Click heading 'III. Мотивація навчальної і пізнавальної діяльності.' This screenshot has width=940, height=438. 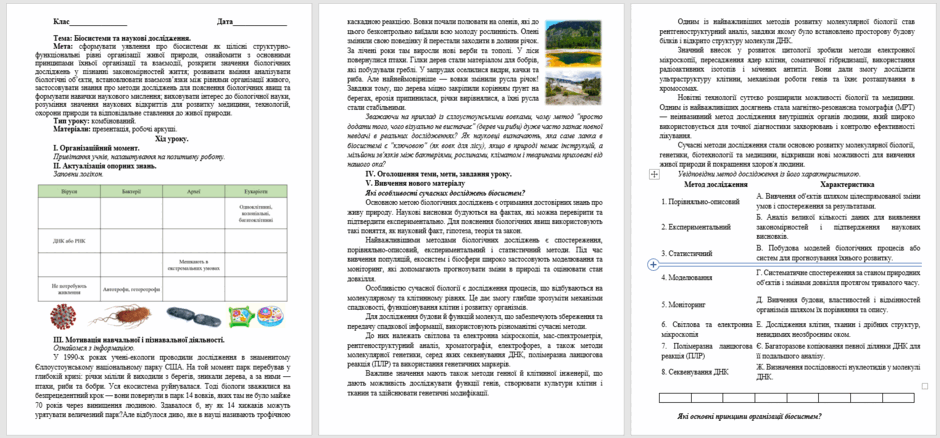click(x=139, y=340)
